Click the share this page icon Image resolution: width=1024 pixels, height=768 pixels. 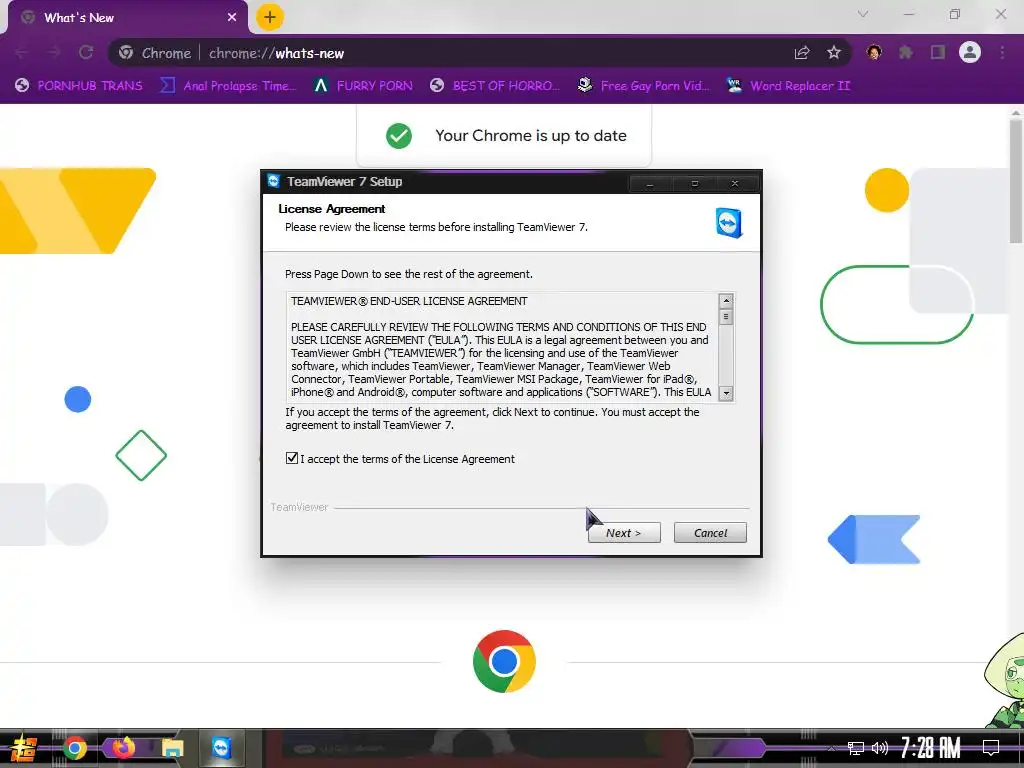pyautogui.click(x=802, y=53)
